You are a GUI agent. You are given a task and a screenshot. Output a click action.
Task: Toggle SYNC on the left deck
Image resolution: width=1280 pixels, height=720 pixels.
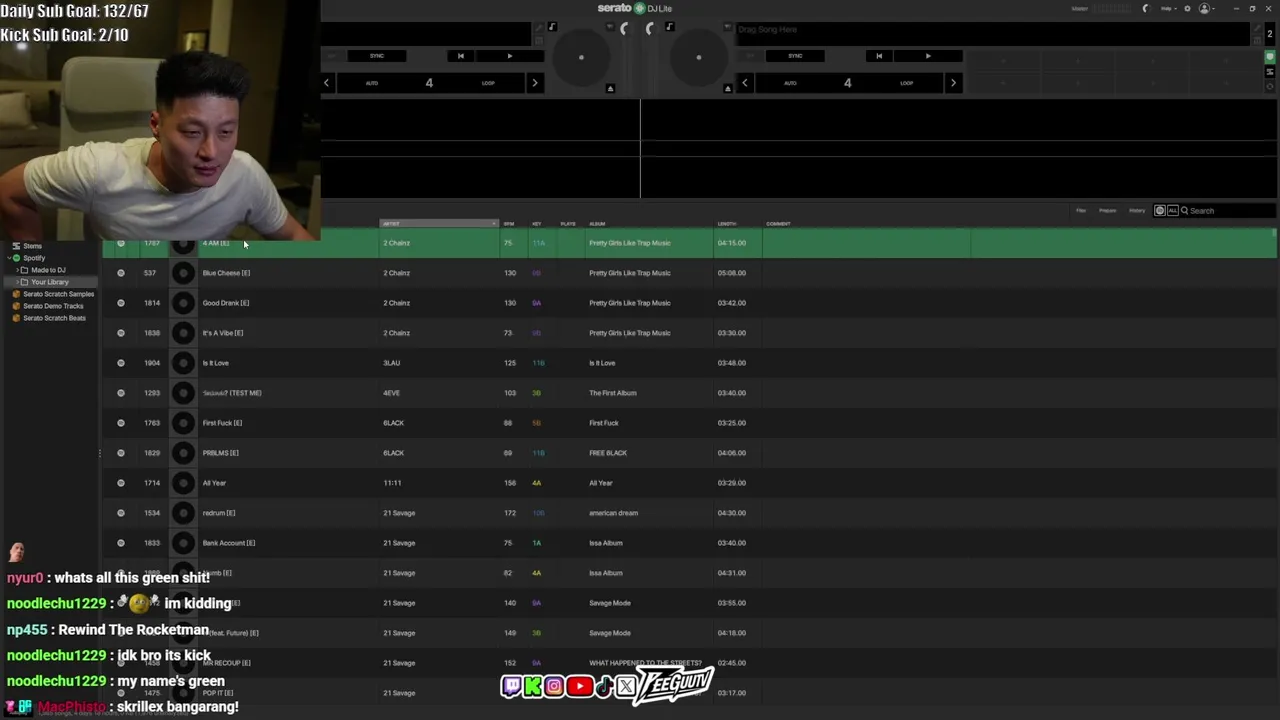(x=377, y=56)
